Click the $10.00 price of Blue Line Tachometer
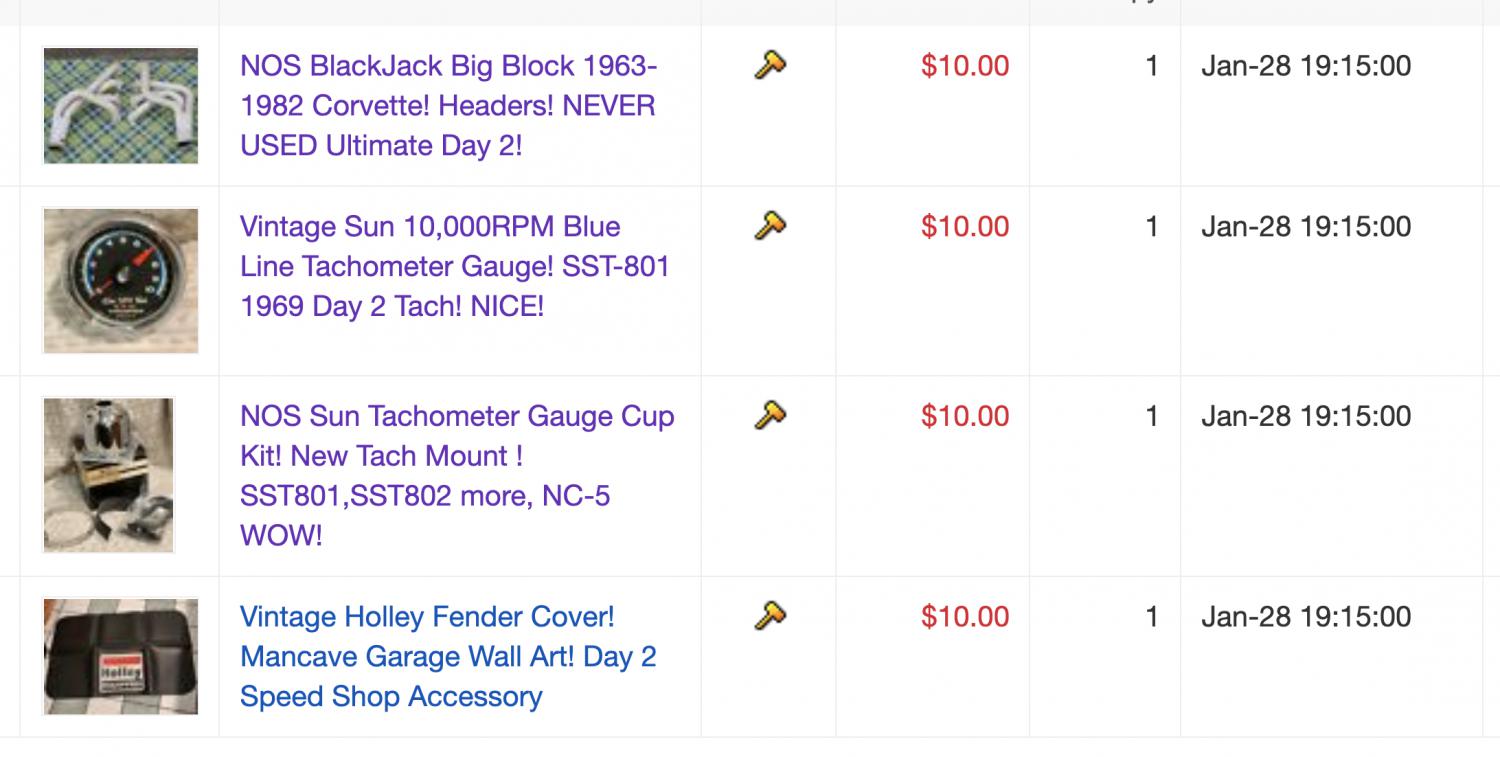Image resolution: width=1500 pixels, height=757 pixels. [x=965, y=226]
